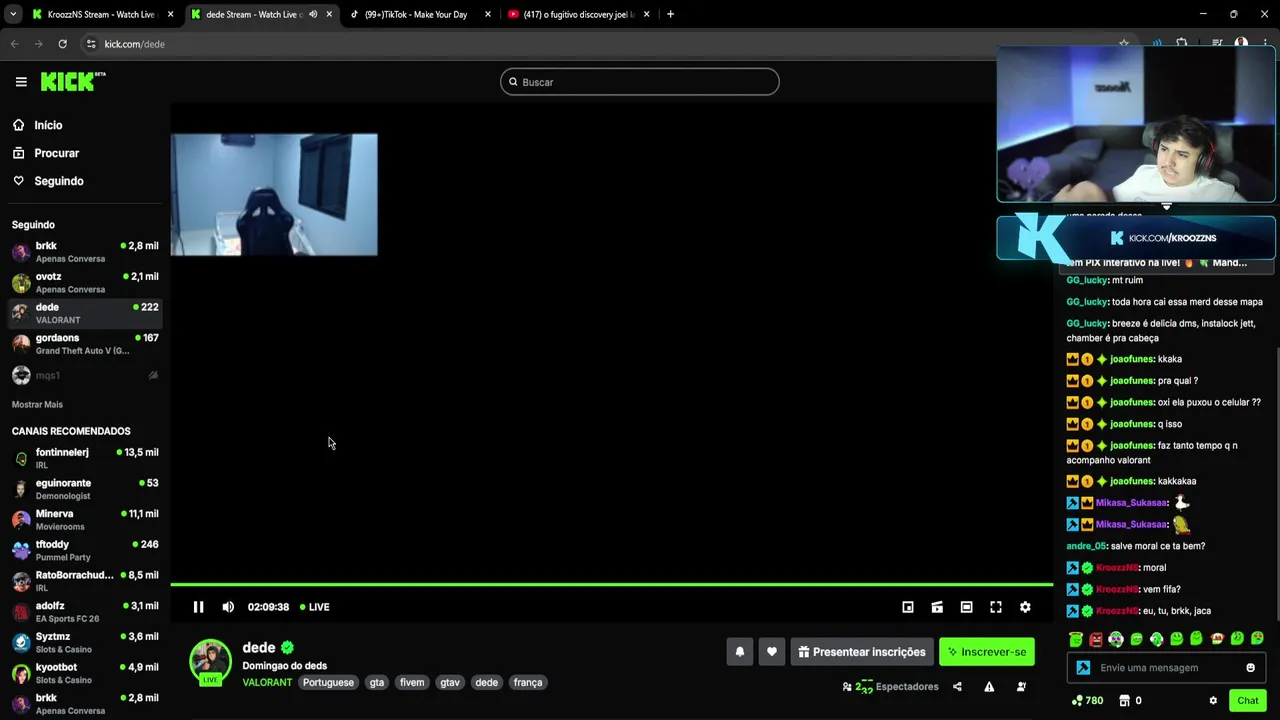Click the fivem tag
The height and width of the screenshot is (720, 1280).
pos(412,683)
